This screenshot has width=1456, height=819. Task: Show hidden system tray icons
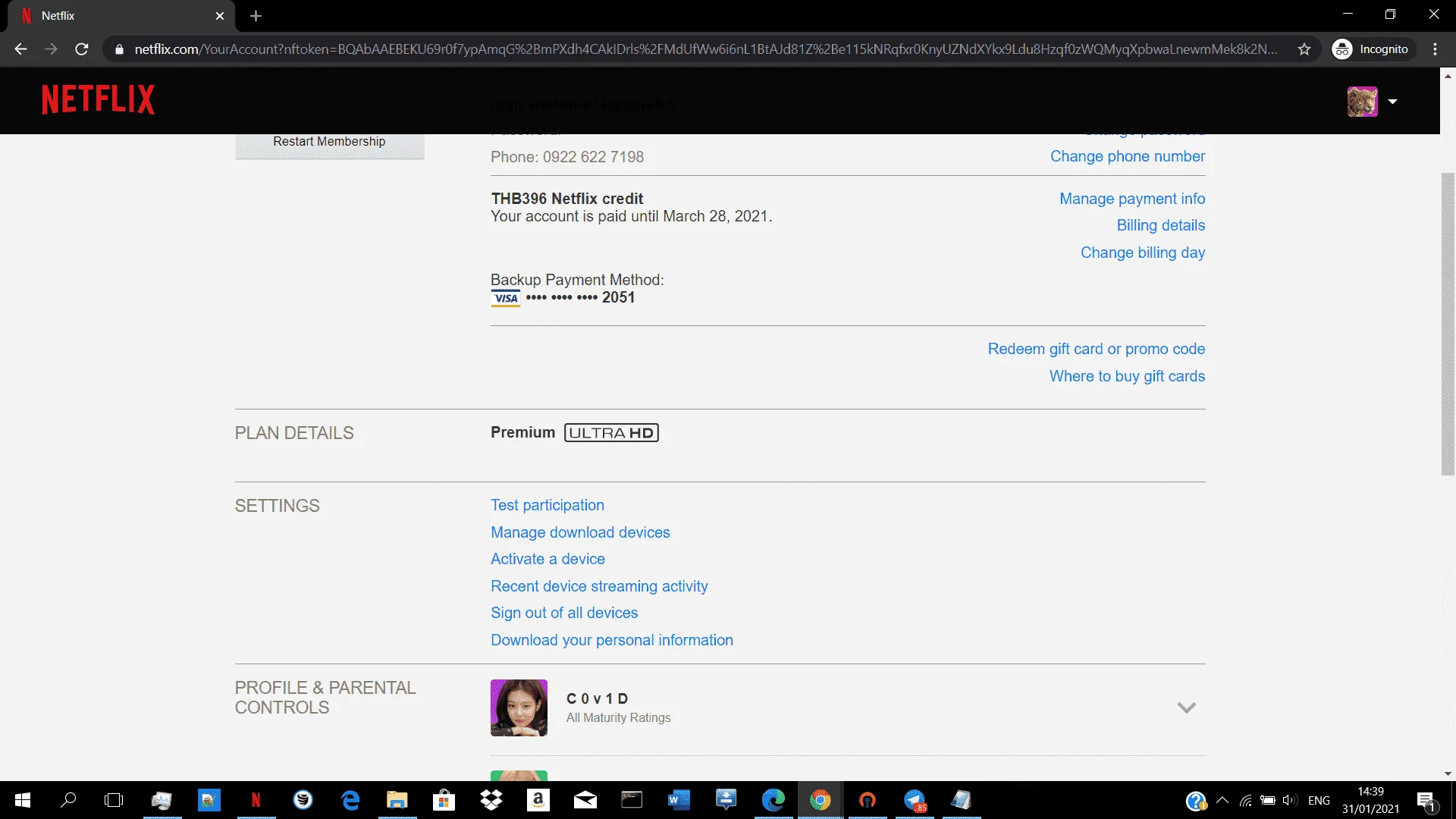click(1222, 800)
